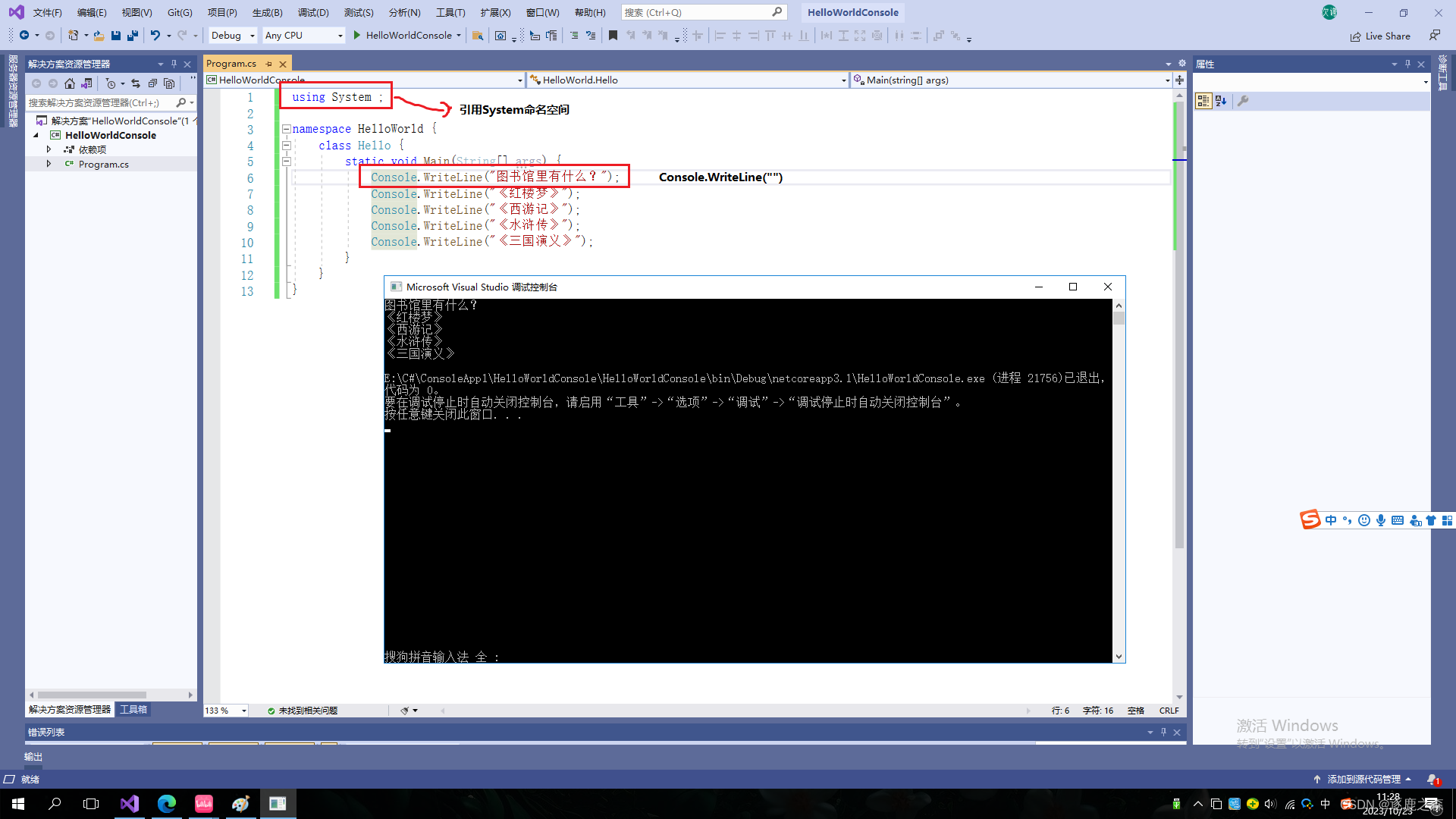Image resolution: width=1456 pixels, height=819 pixels.
Task: Click the 未找到相关问题 status indicator
Action: [x=303, y=711]
